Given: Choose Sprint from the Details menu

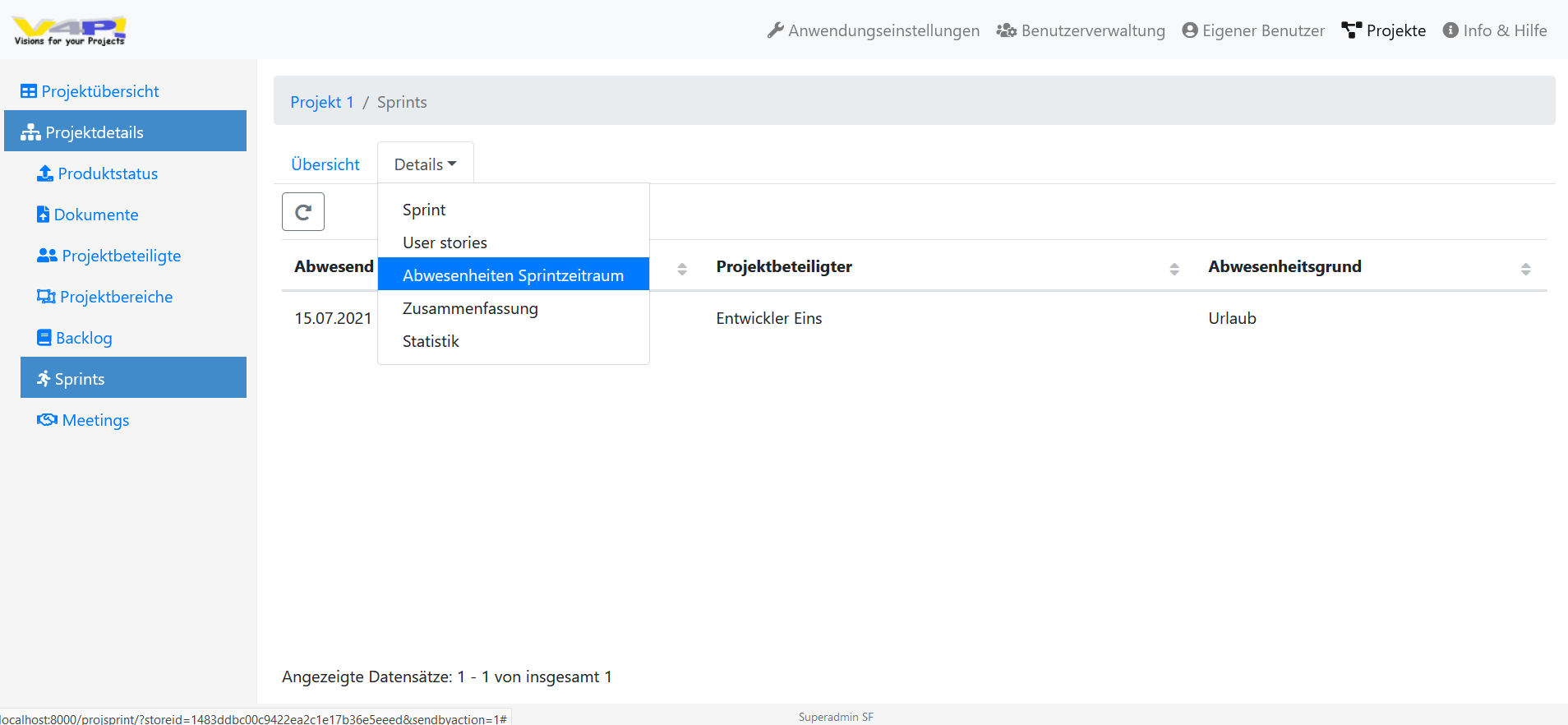Looking at the screenshot, I should click(x=514, y=210).
